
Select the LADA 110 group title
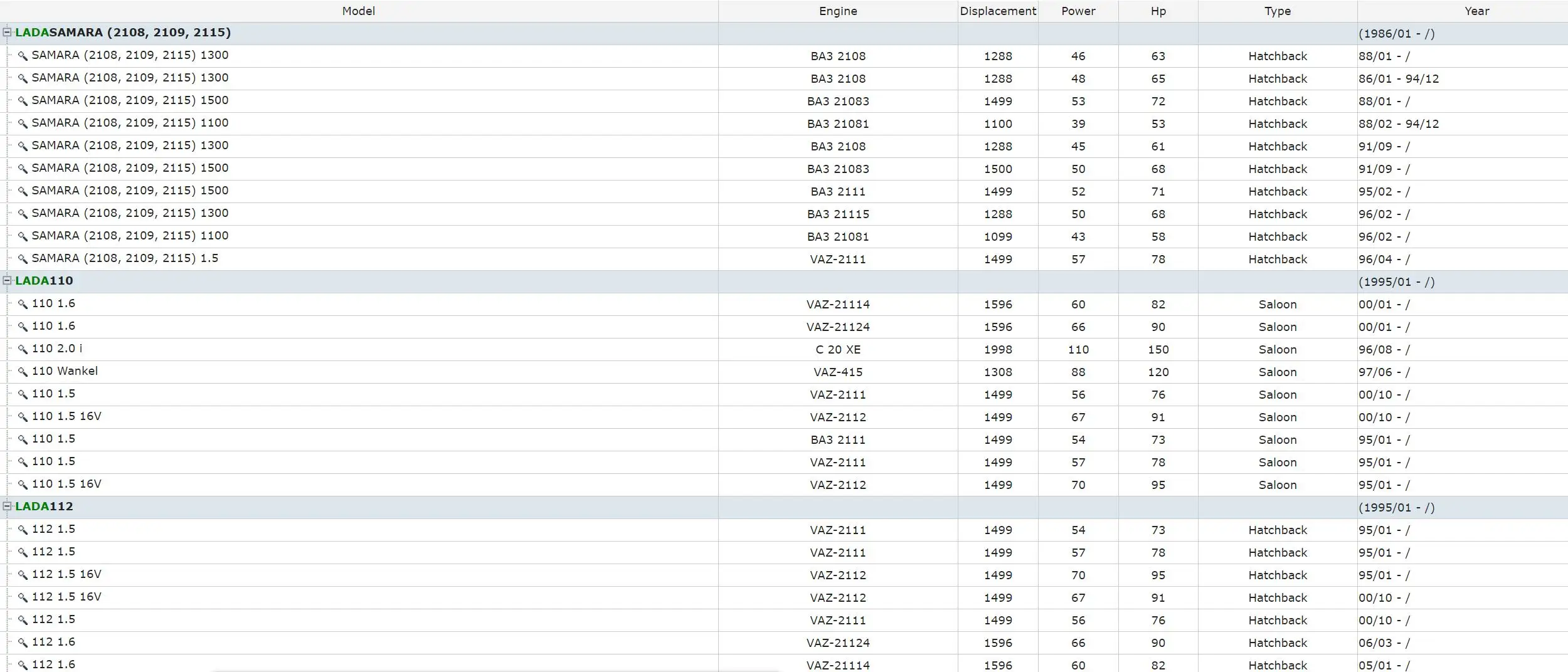tap(44, 281)
